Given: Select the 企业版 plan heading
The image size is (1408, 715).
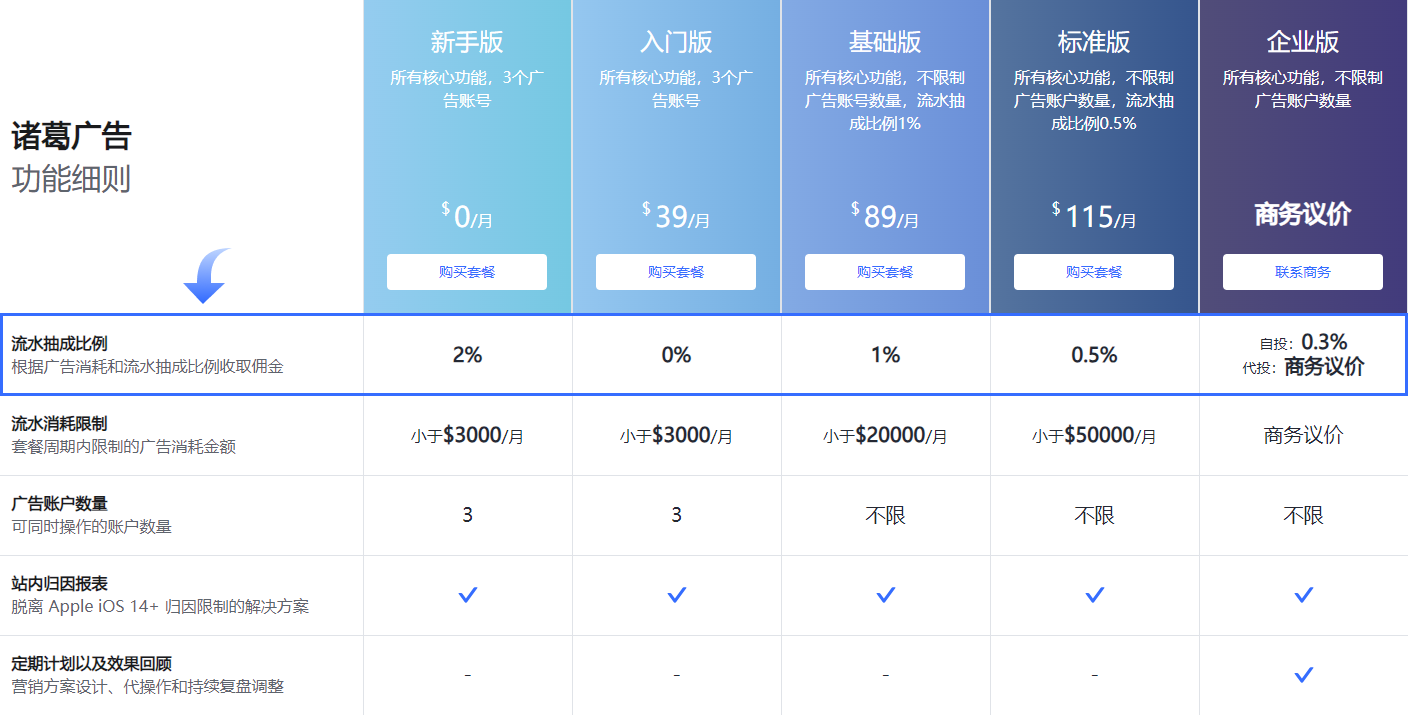Looking at the screenshot, I should coord(1303,42).
